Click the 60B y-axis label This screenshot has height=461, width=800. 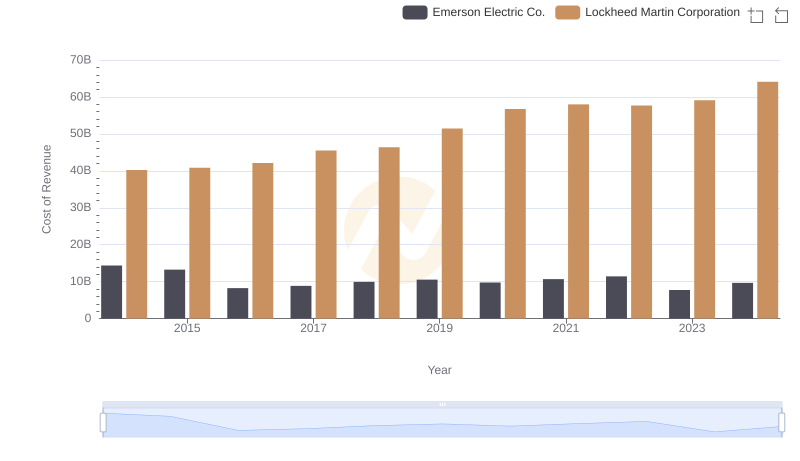[81, 96]
